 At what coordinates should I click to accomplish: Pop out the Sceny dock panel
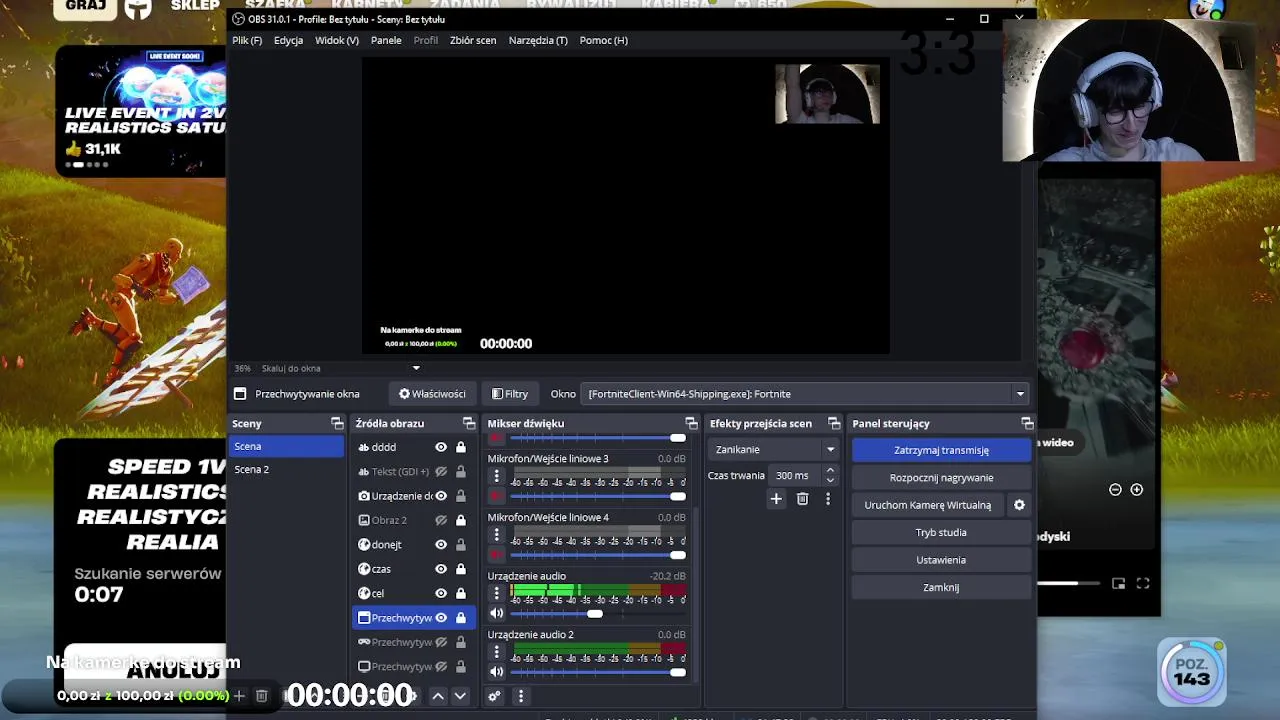(337, 424)
